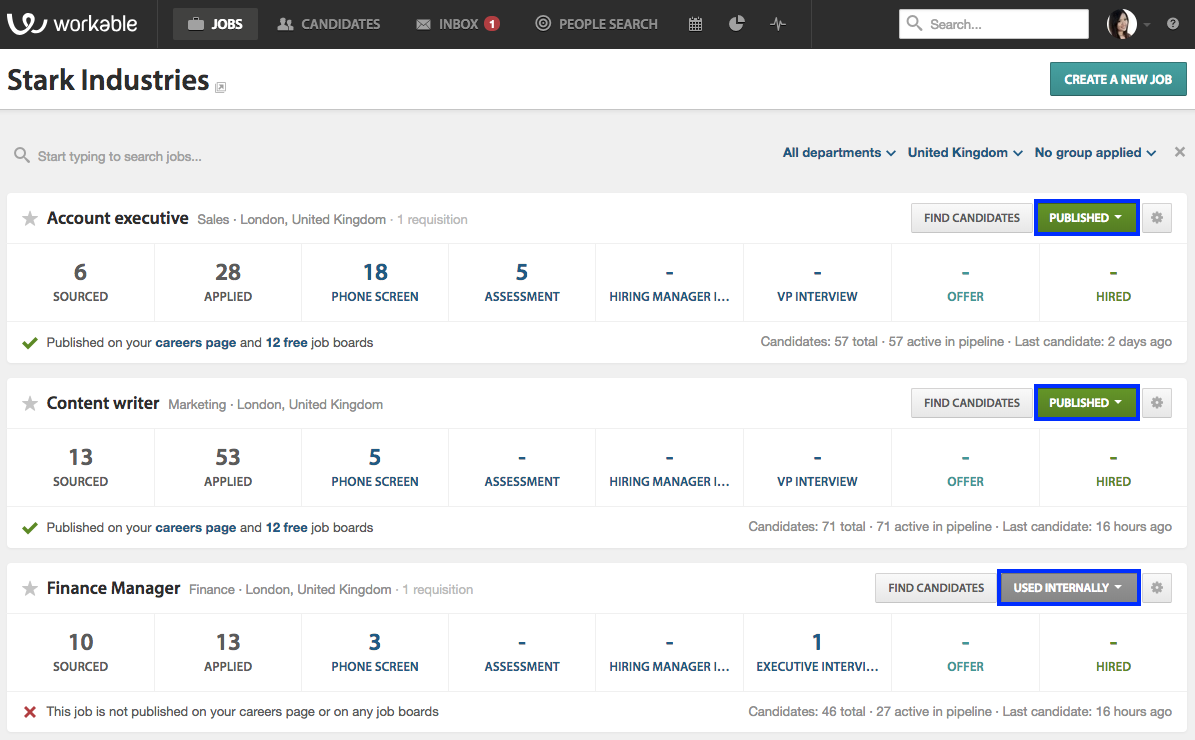Image resolution: width=1195 pixels, height=740 pixels.
Task: Find candidates for Finance Manager
Action: point(936,588)
